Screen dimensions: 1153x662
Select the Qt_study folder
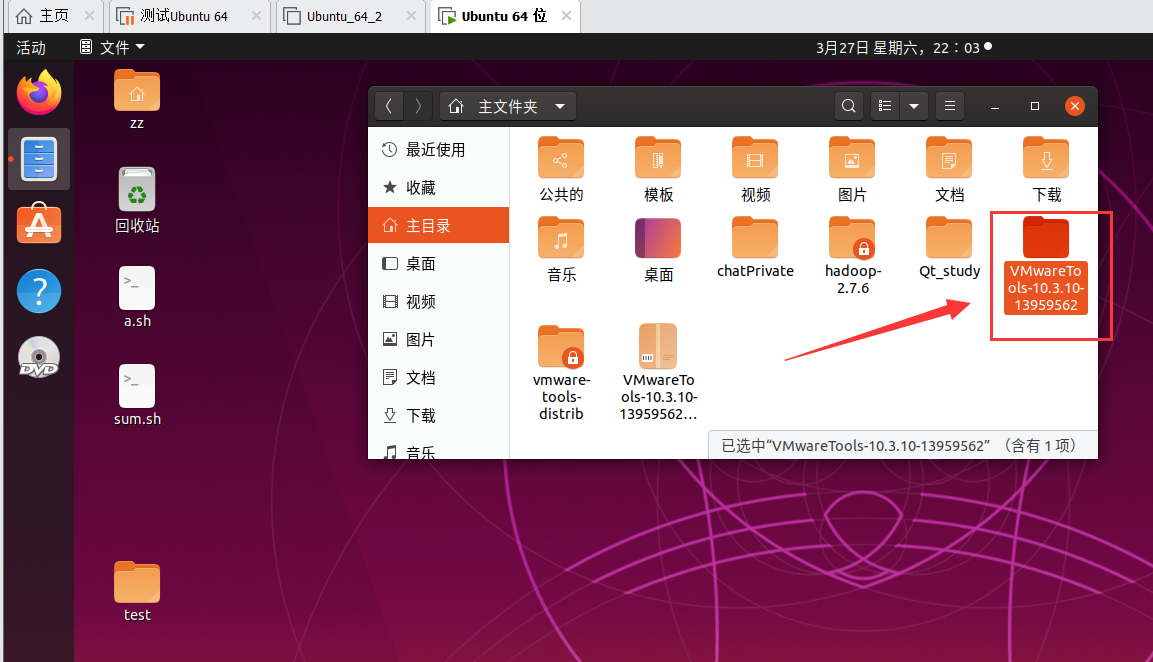(949, 248)
